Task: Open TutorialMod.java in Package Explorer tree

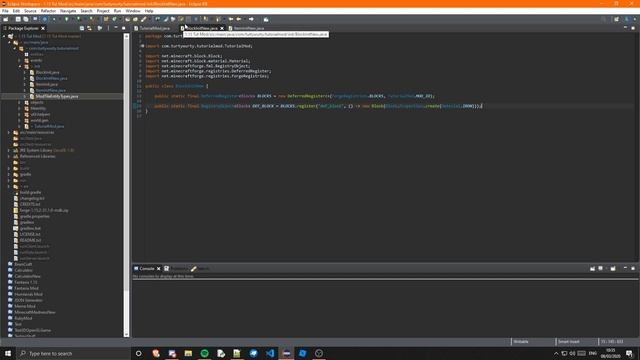Action: [x=49, y=127]
